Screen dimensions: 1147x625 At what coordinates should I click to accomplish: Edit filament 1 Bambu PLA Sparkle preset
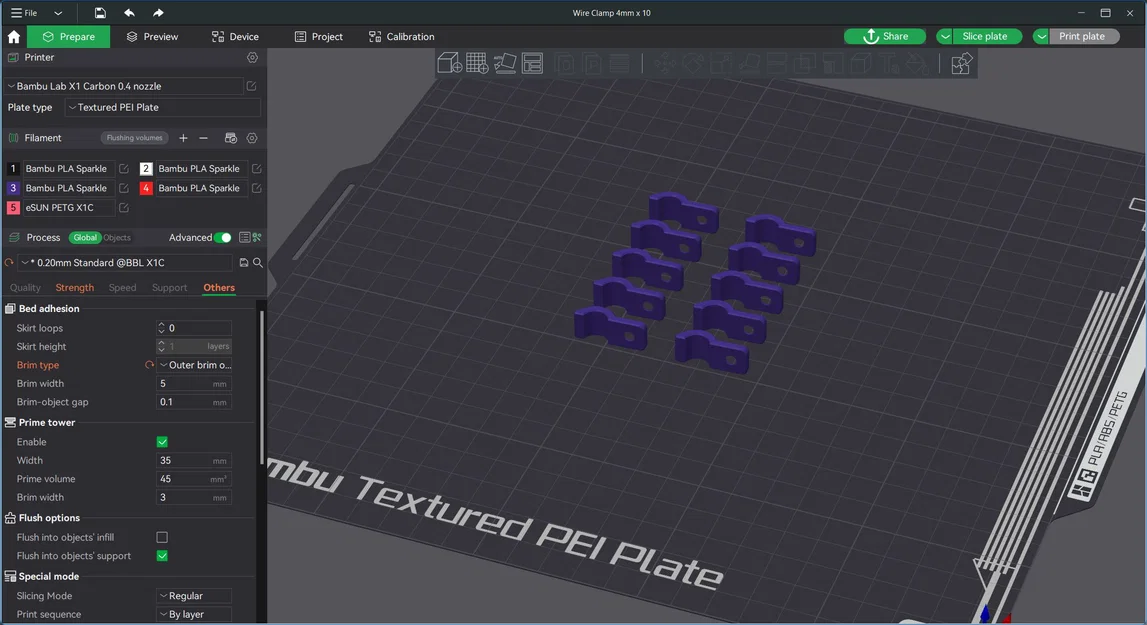click(x=124, y=168)
